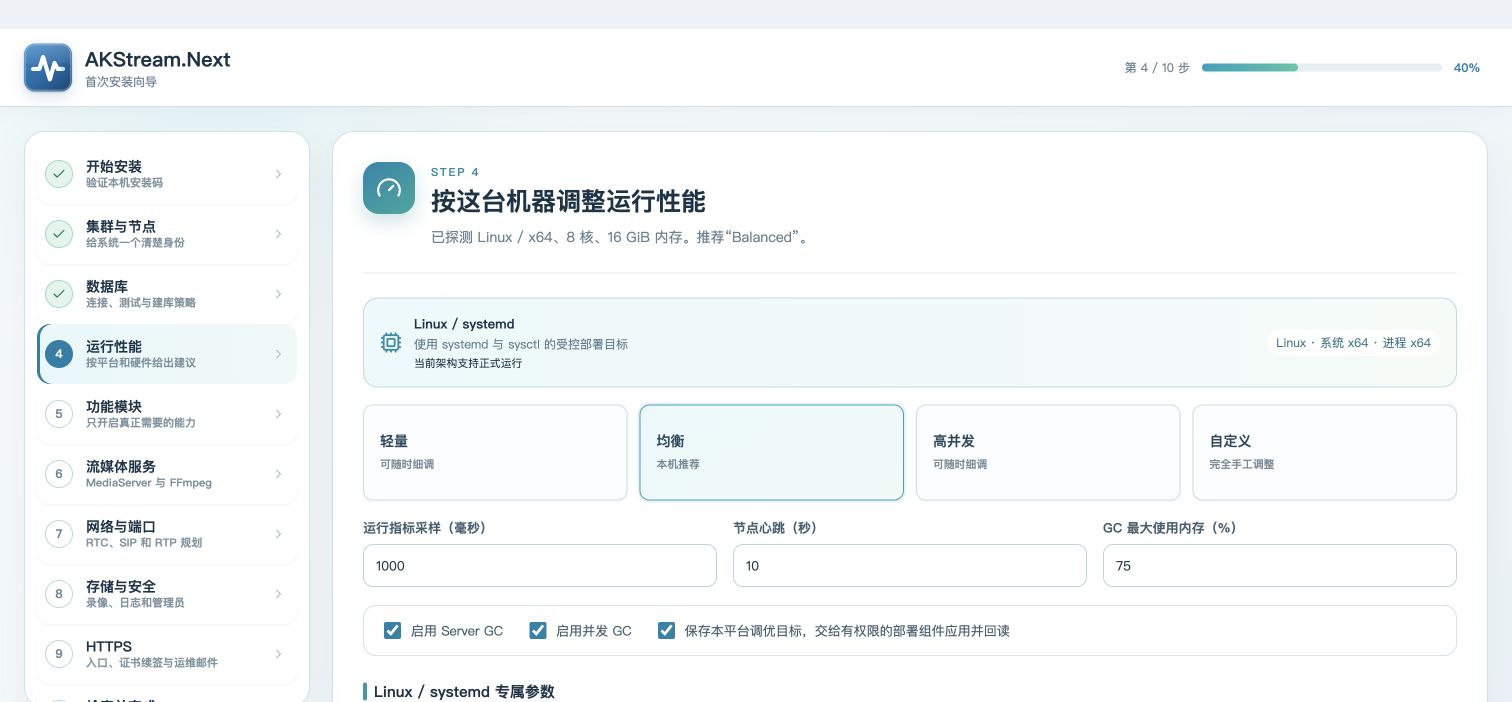Toggle 保存本平台调优目标 checkbox
Screen dimensions: 1512x702
pos(667,631)
